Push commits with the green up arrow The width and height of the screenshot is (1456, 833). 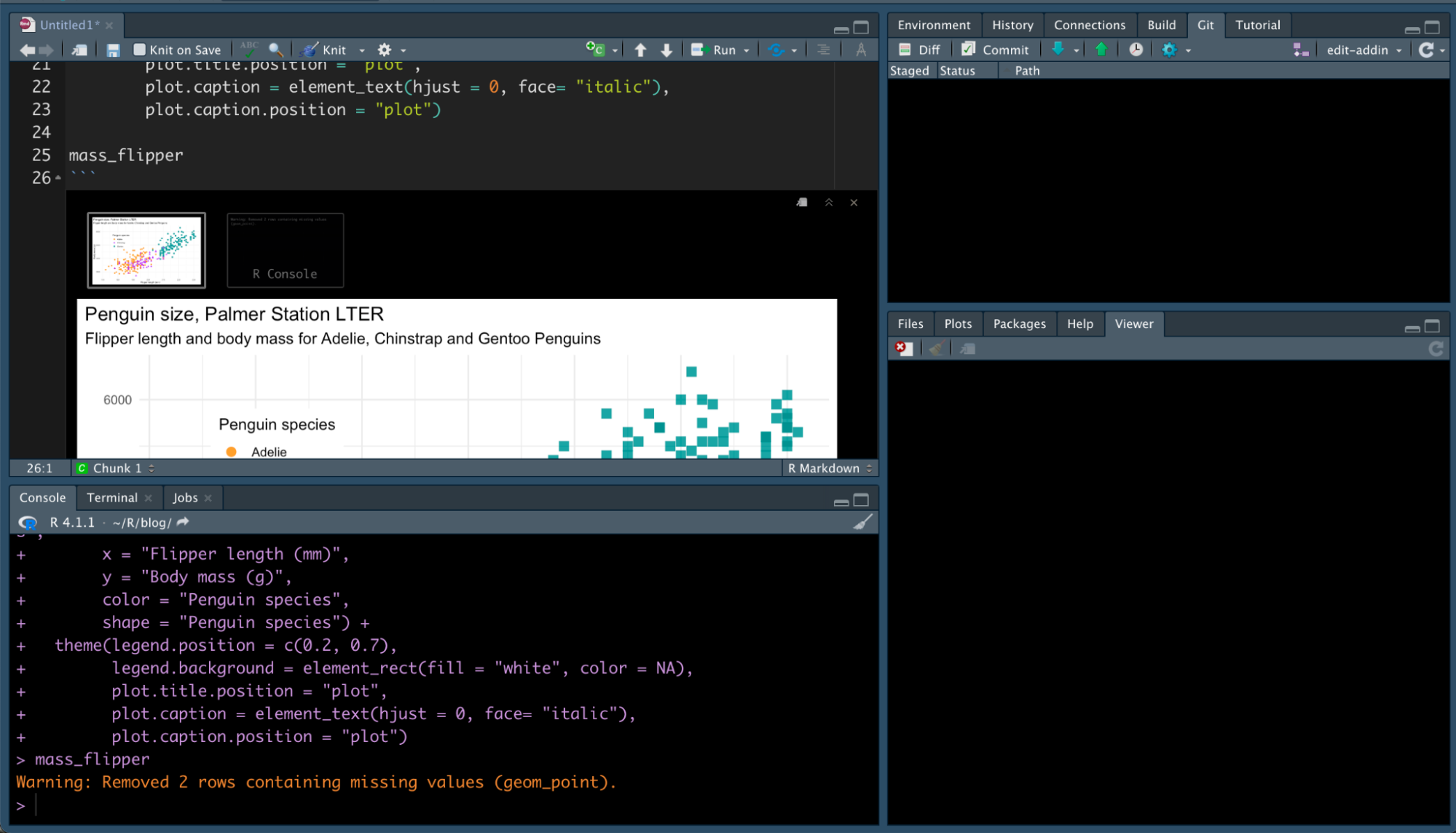1101,50
